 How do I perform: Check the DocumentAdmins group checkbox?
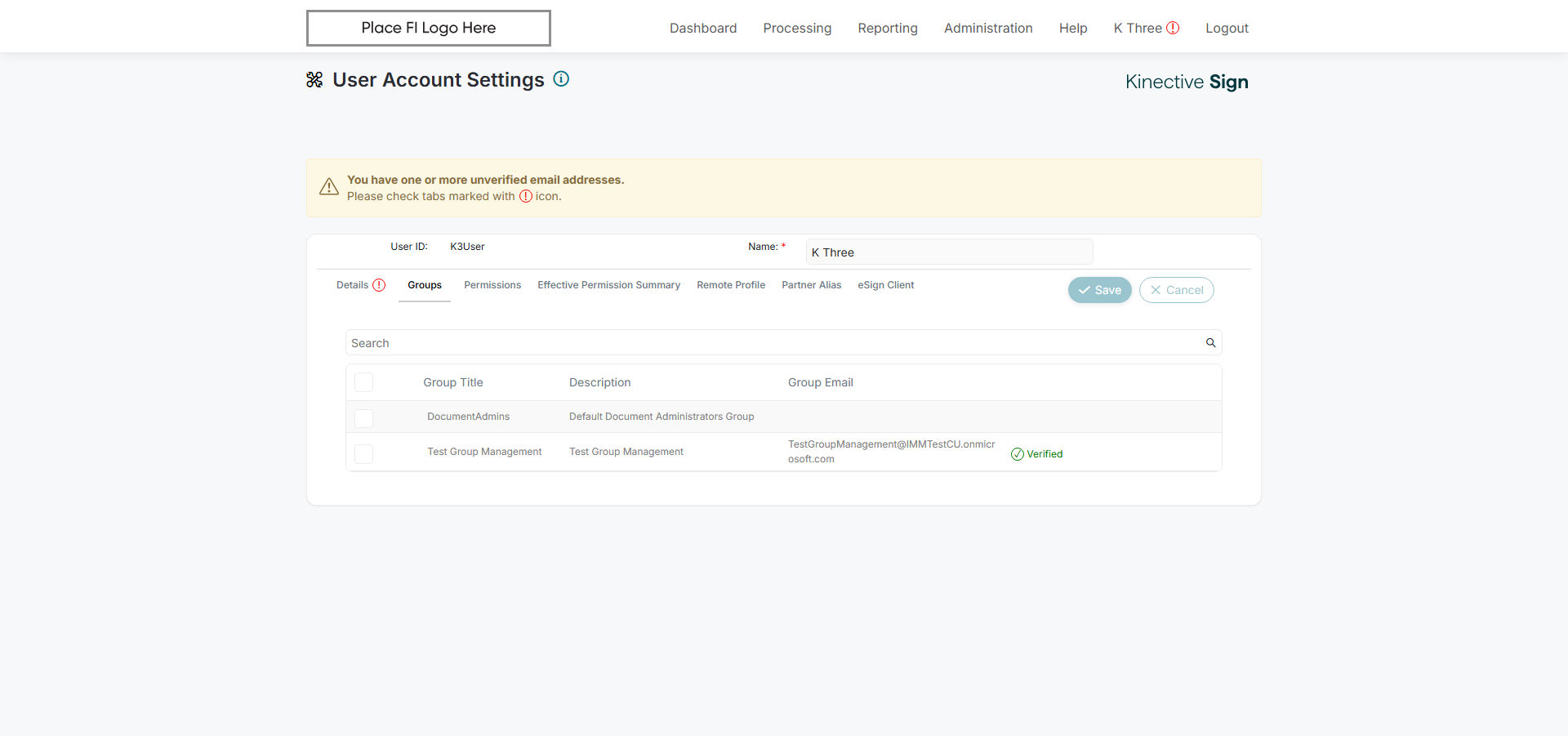(364, 418)
